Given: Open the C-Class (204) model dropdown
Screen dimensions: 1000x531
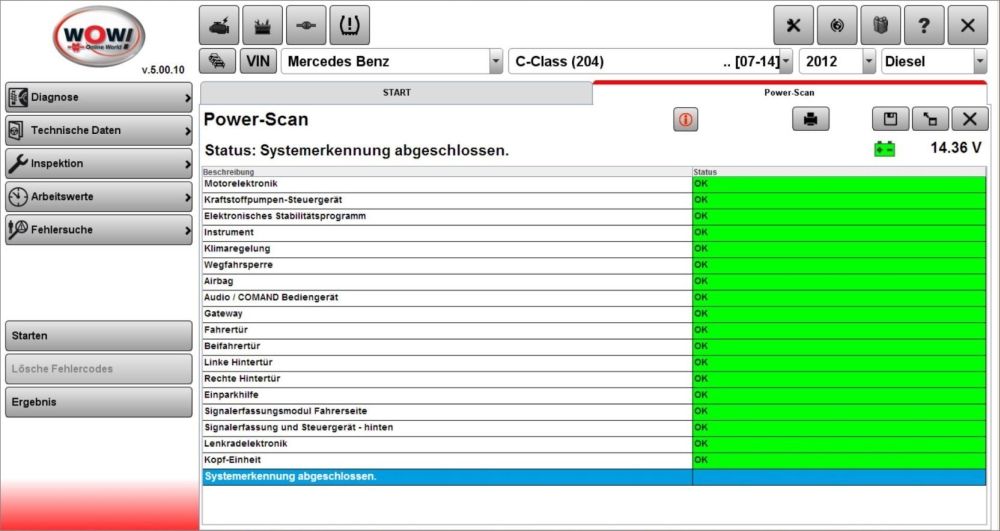Looking at the screenshot, I should 786,62.
